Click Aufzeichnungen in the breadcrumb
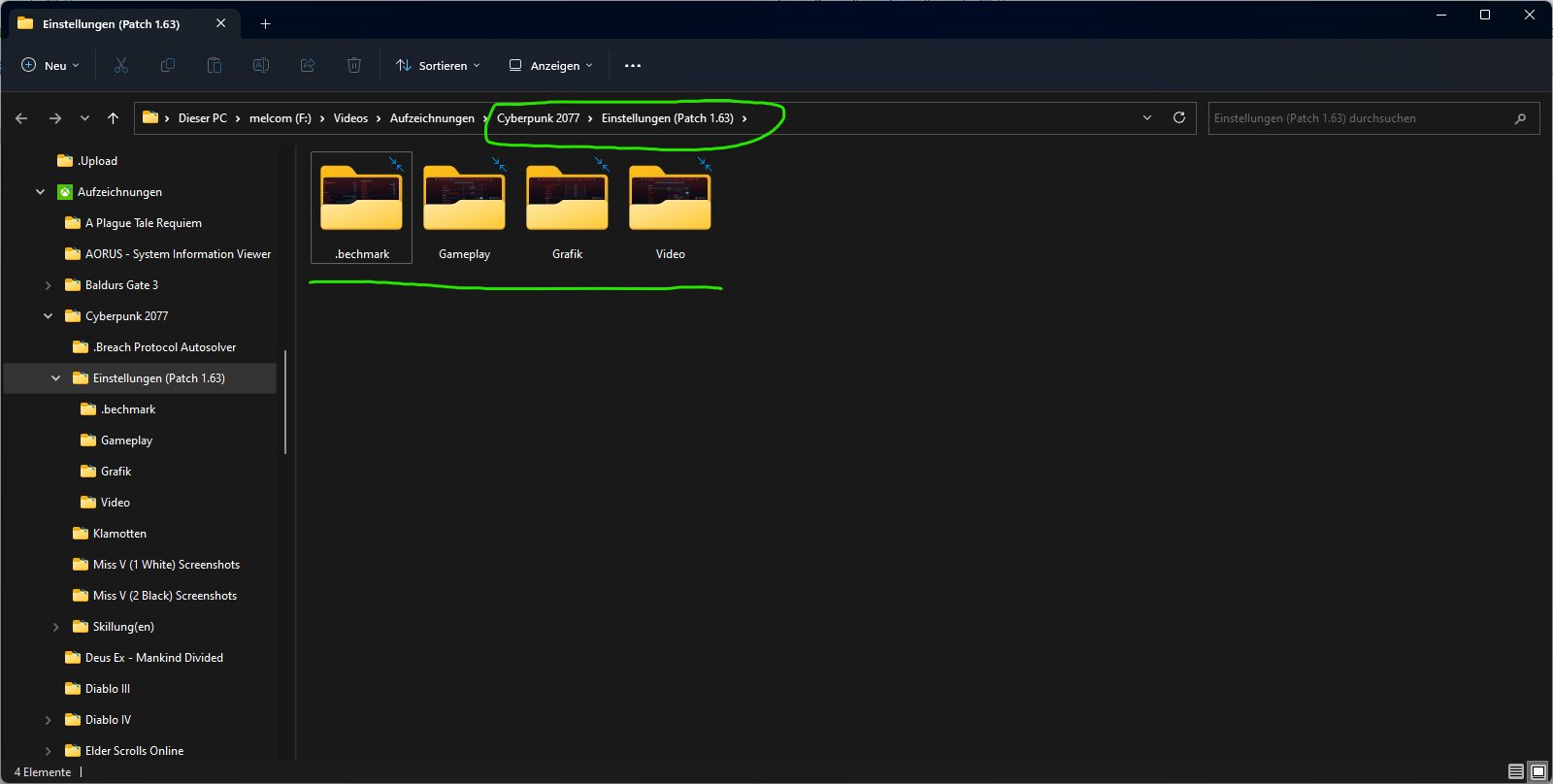 point(432,118)
